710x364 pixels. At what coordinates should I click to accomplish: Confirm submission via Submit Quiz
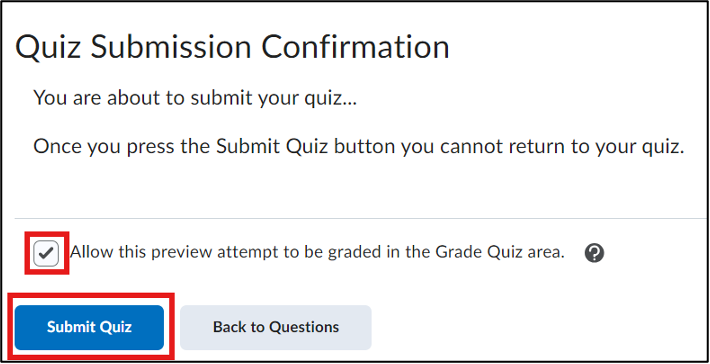click(x=89, y=327)
